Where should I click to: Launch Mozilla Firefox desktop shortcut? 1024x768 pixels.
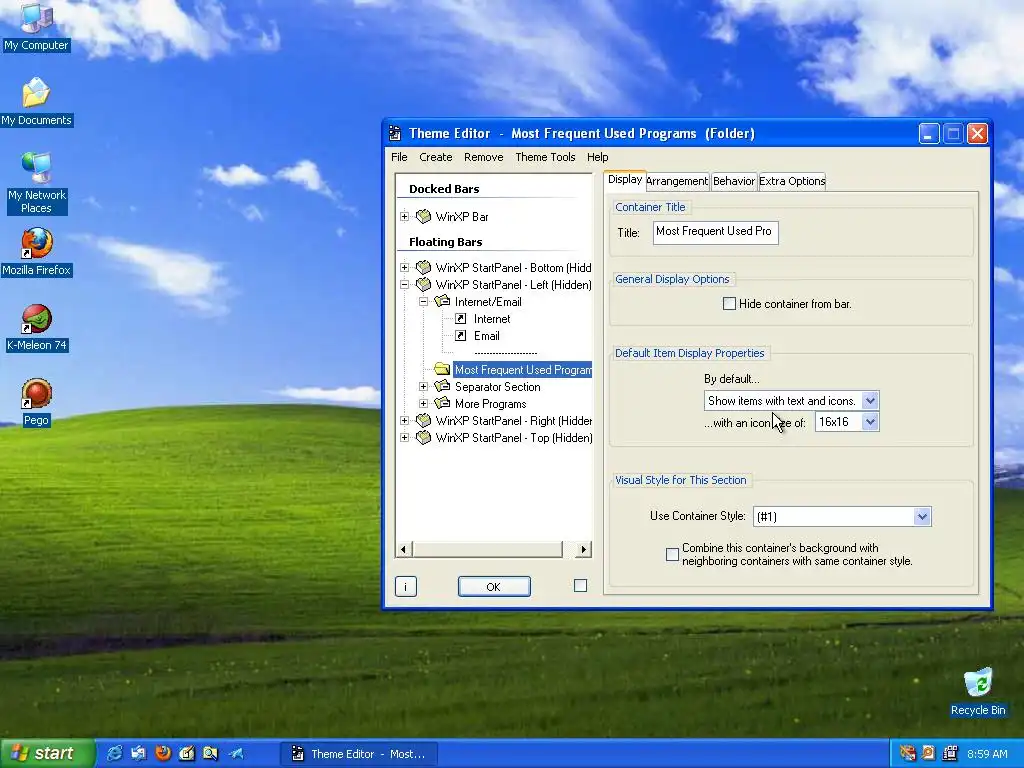click(x=36, y=252)
